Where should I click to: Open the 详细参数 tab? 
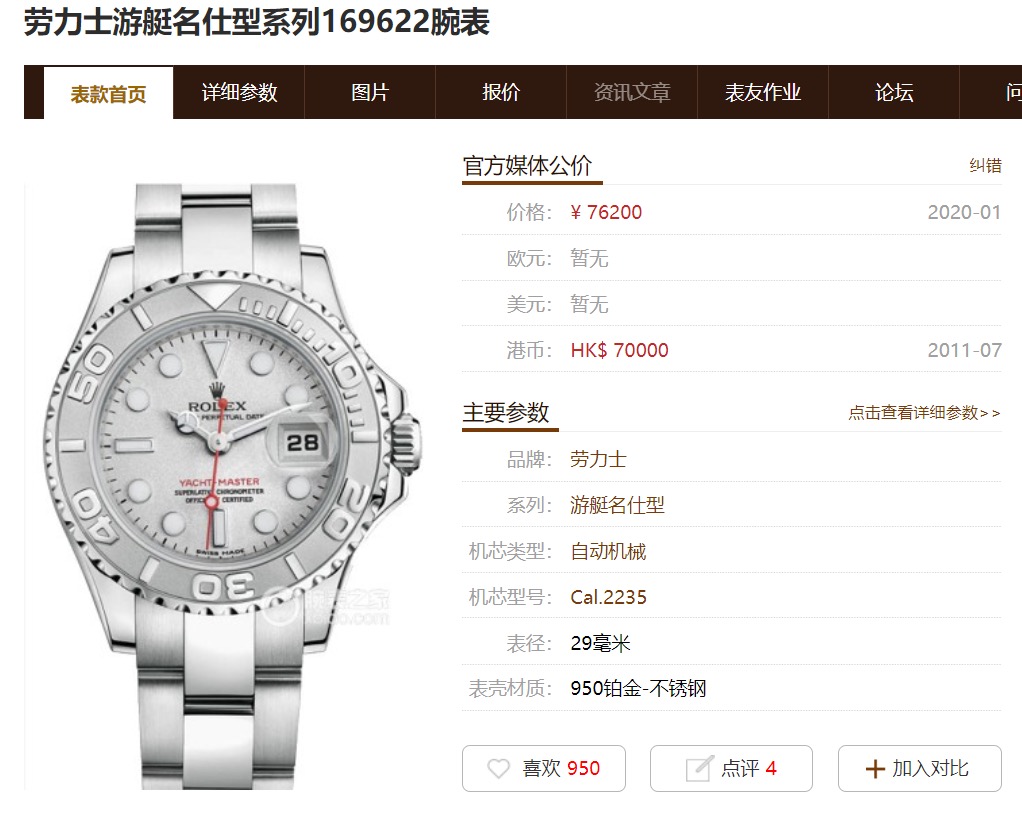(x=239, y=93)
